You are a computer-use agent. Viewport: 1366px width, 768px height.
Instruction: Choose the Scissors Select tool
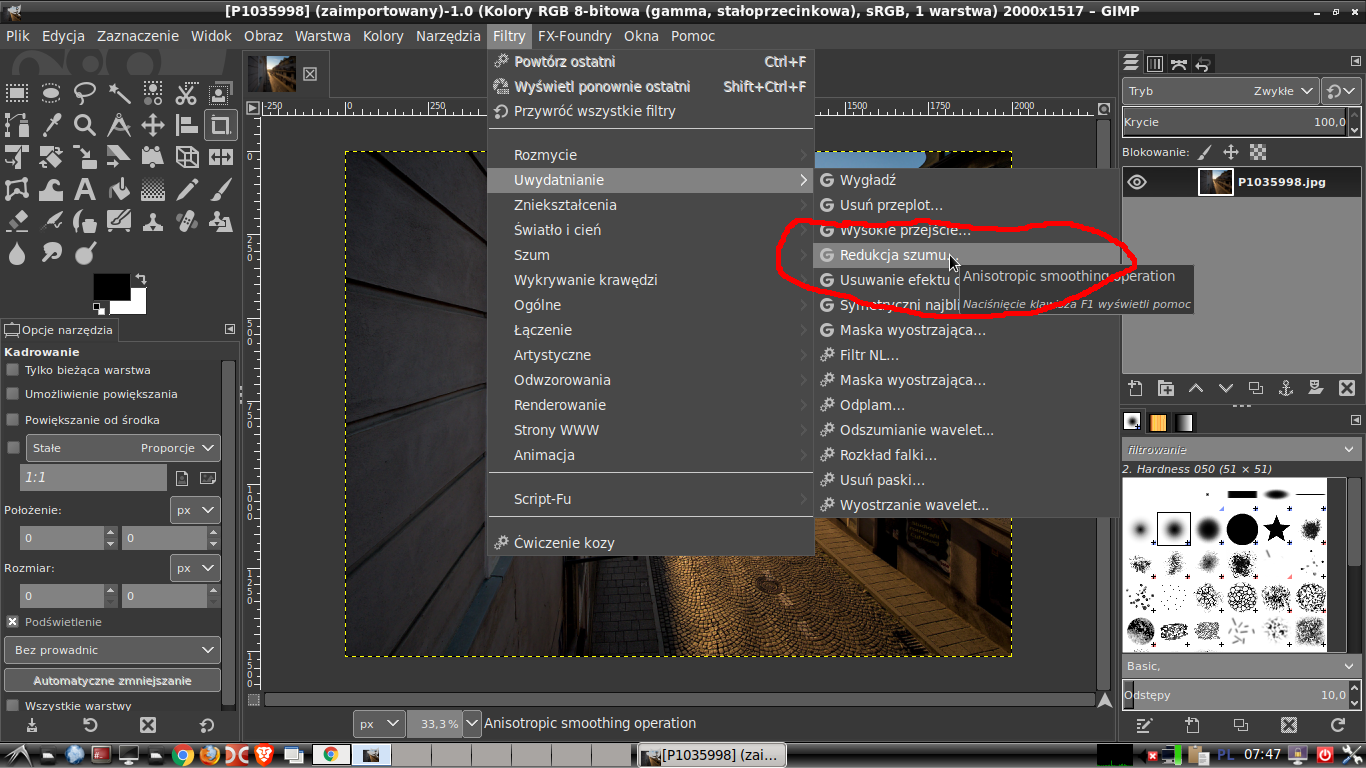[187, 94]
